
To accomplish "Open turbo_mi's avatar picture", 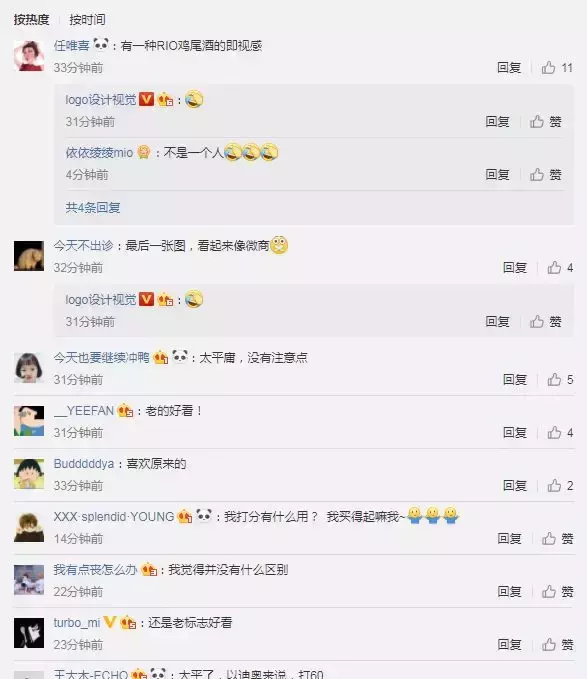I will point(29,633).
